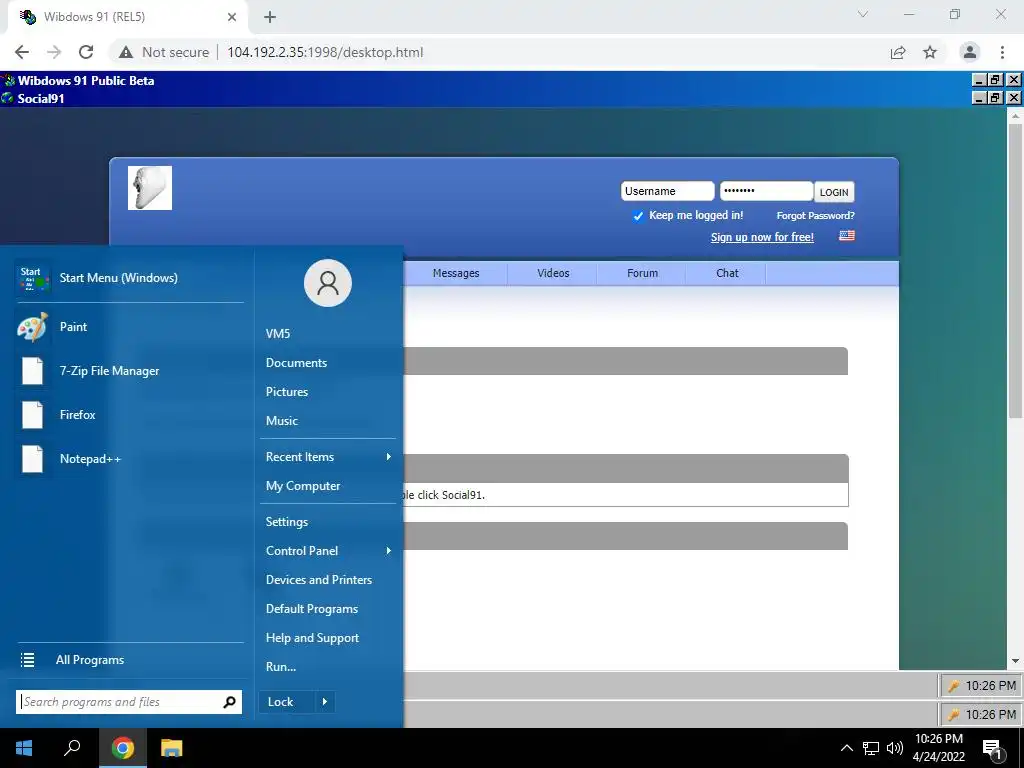This screenshot has width=1024, height=768.
Task: Open the Messages tab
Action: point(456,273)
